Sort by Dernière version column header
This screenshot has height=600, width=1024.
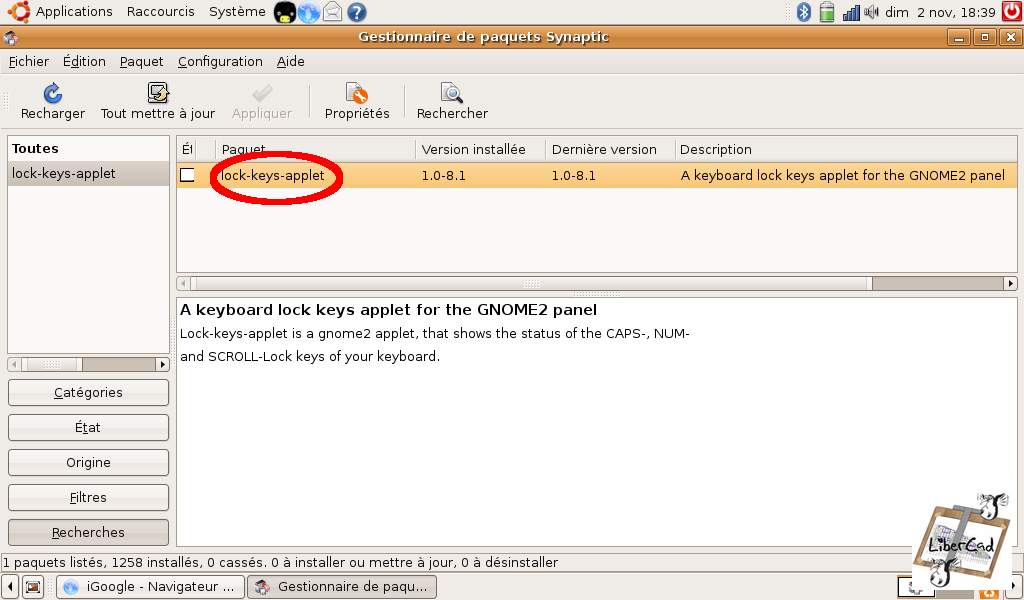610,149
